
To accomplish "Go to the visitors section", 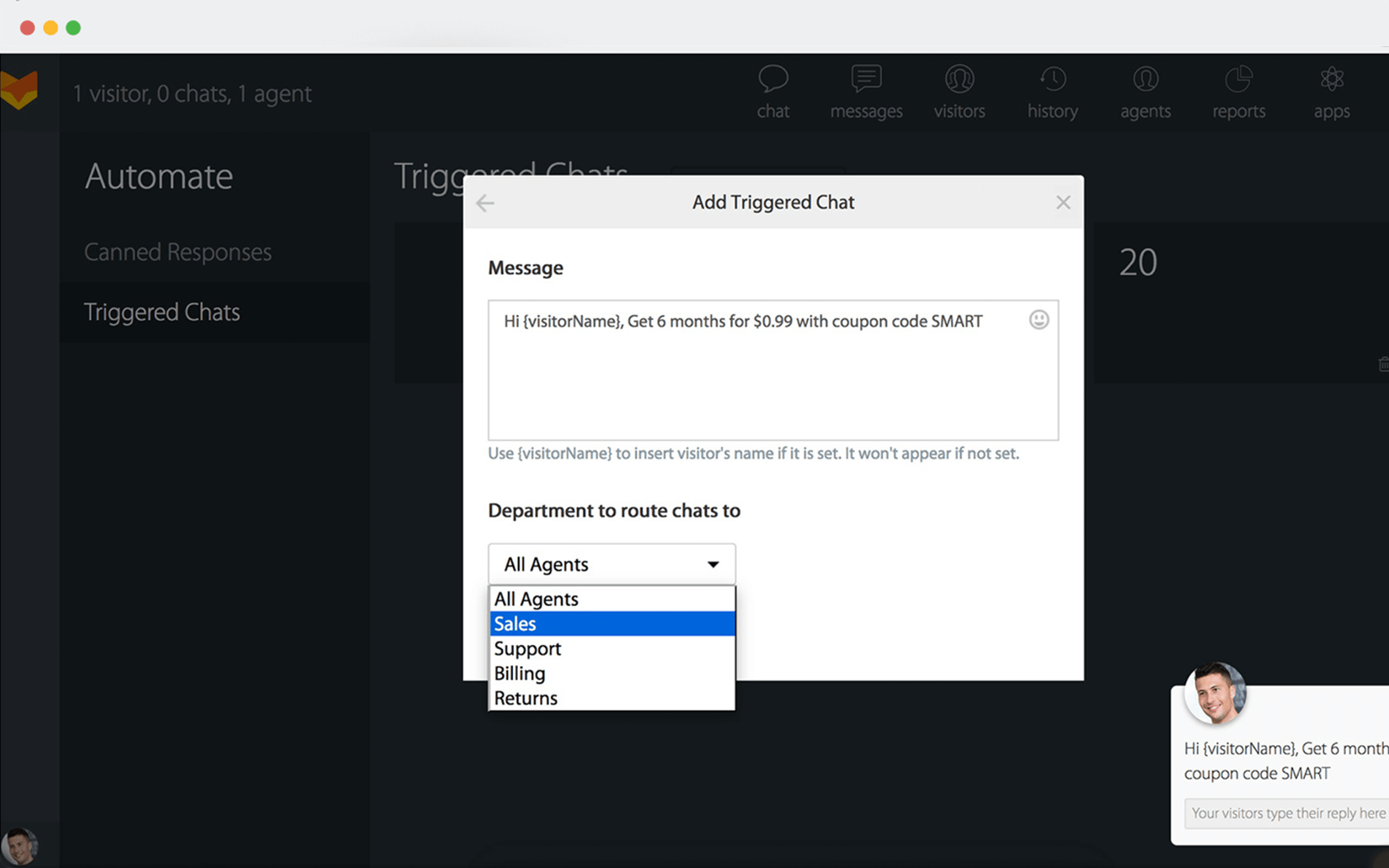I will 959,93.
